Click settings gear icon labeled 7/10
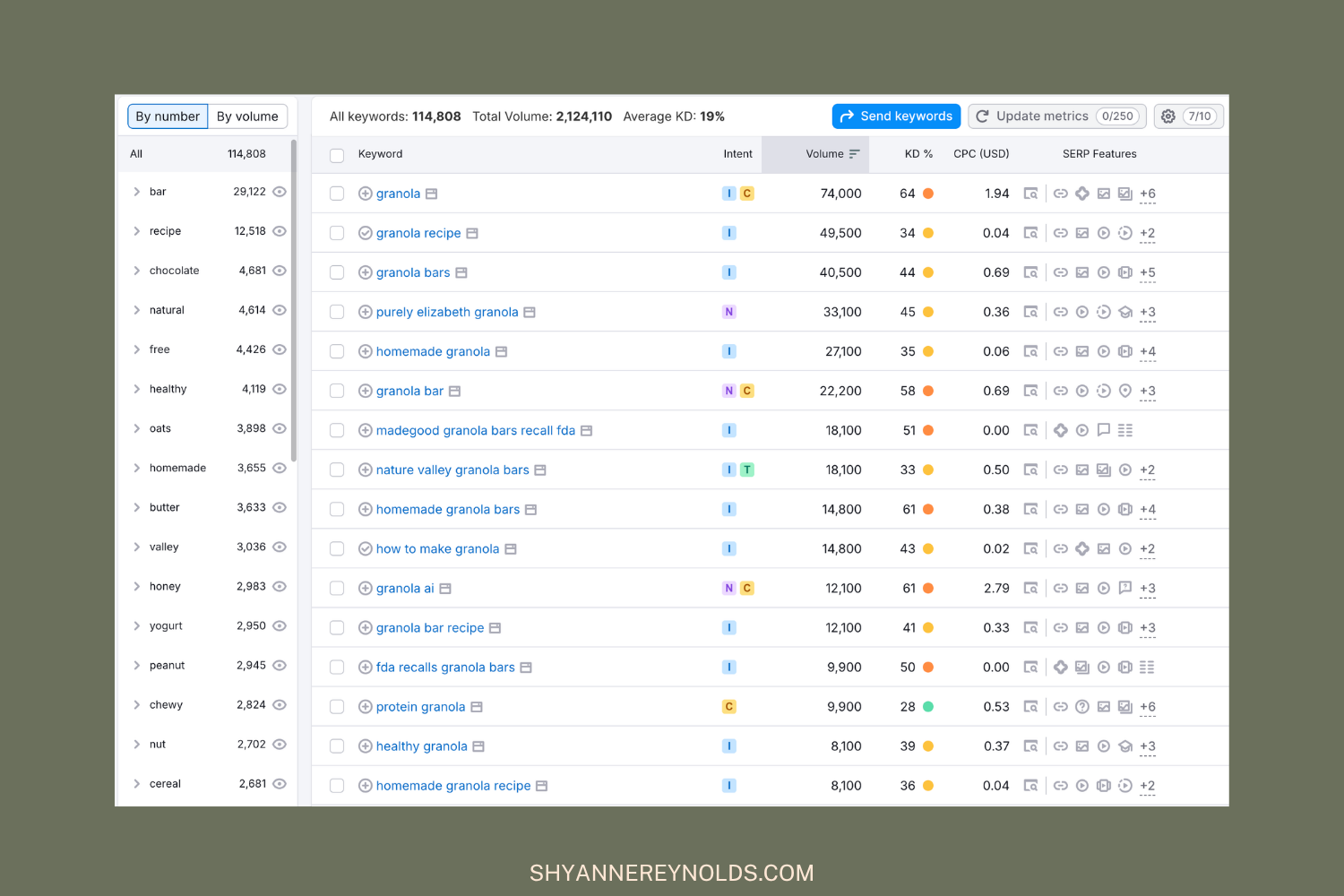The height and width of the screenshot is (896, 1344). (x=1189, y=116)
